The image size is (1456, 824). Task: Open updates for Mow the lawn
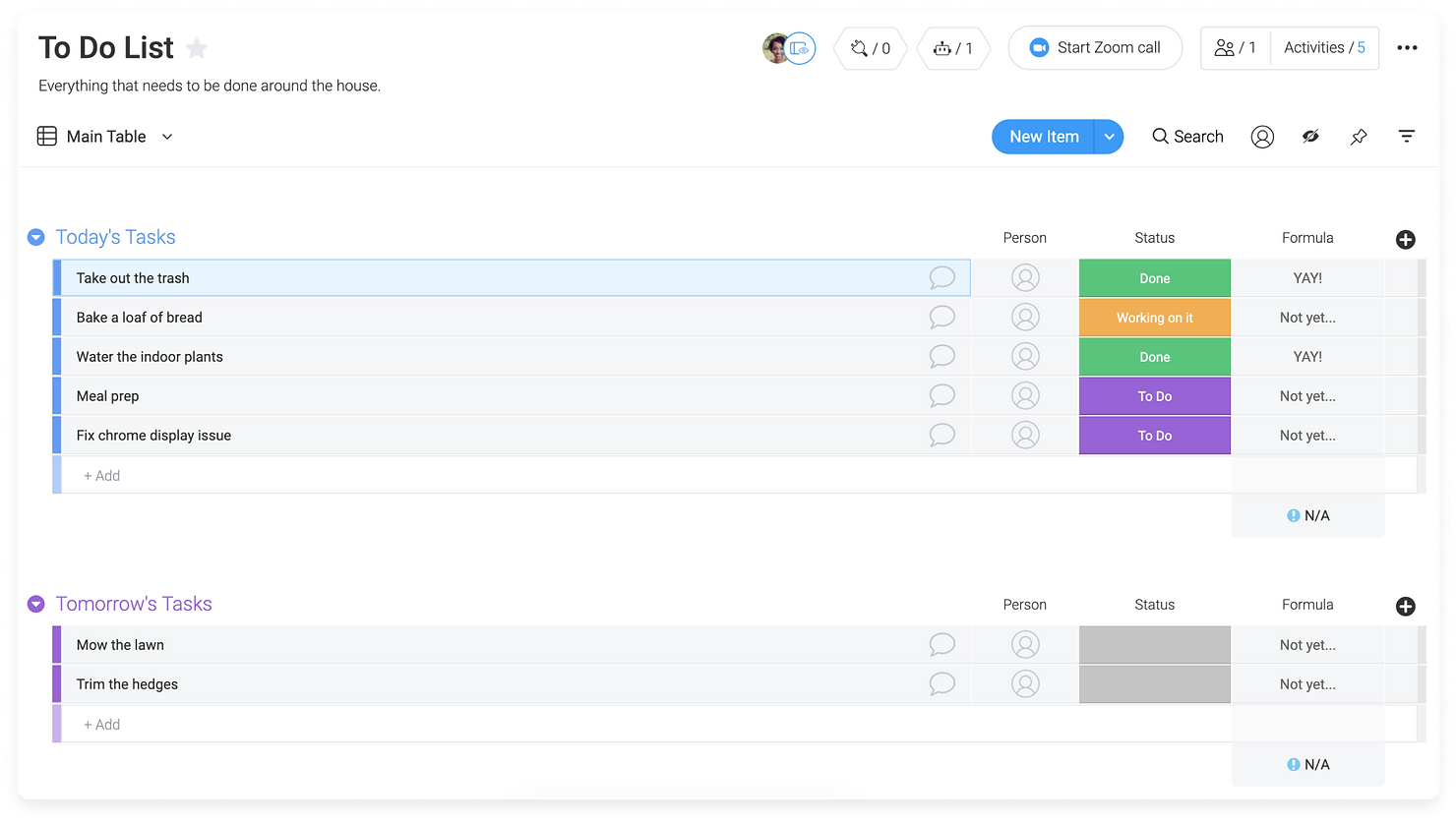[941, 644]
